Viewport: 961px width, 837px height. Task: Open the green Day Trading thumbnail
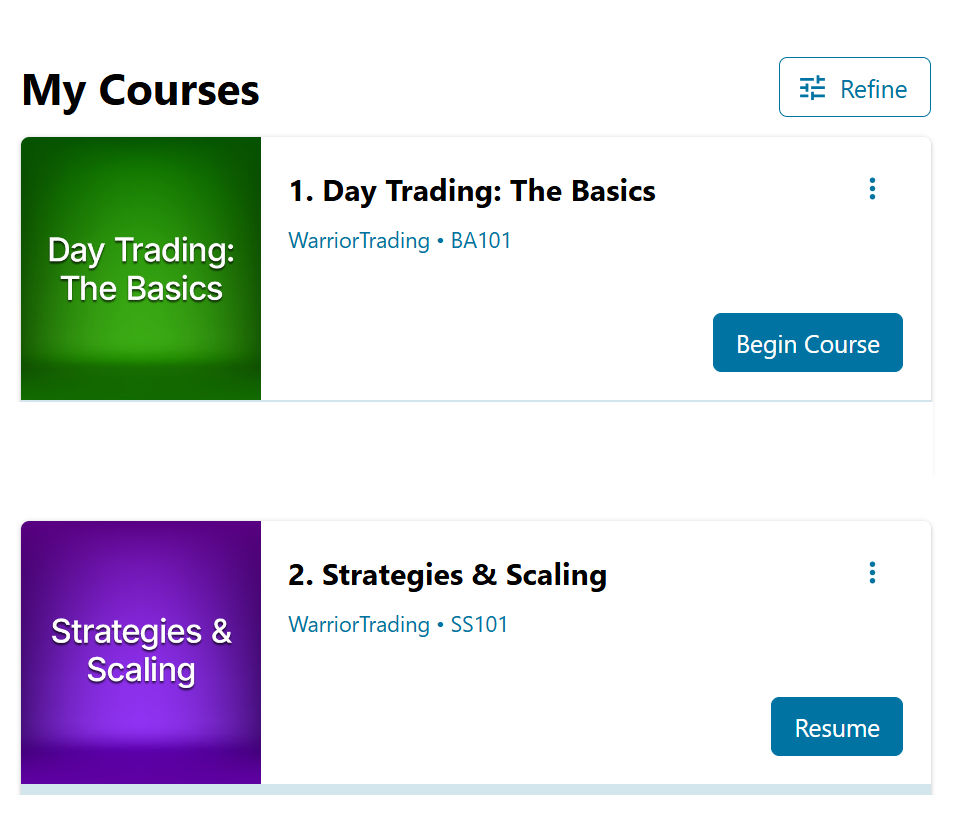(x=141, y=268)
